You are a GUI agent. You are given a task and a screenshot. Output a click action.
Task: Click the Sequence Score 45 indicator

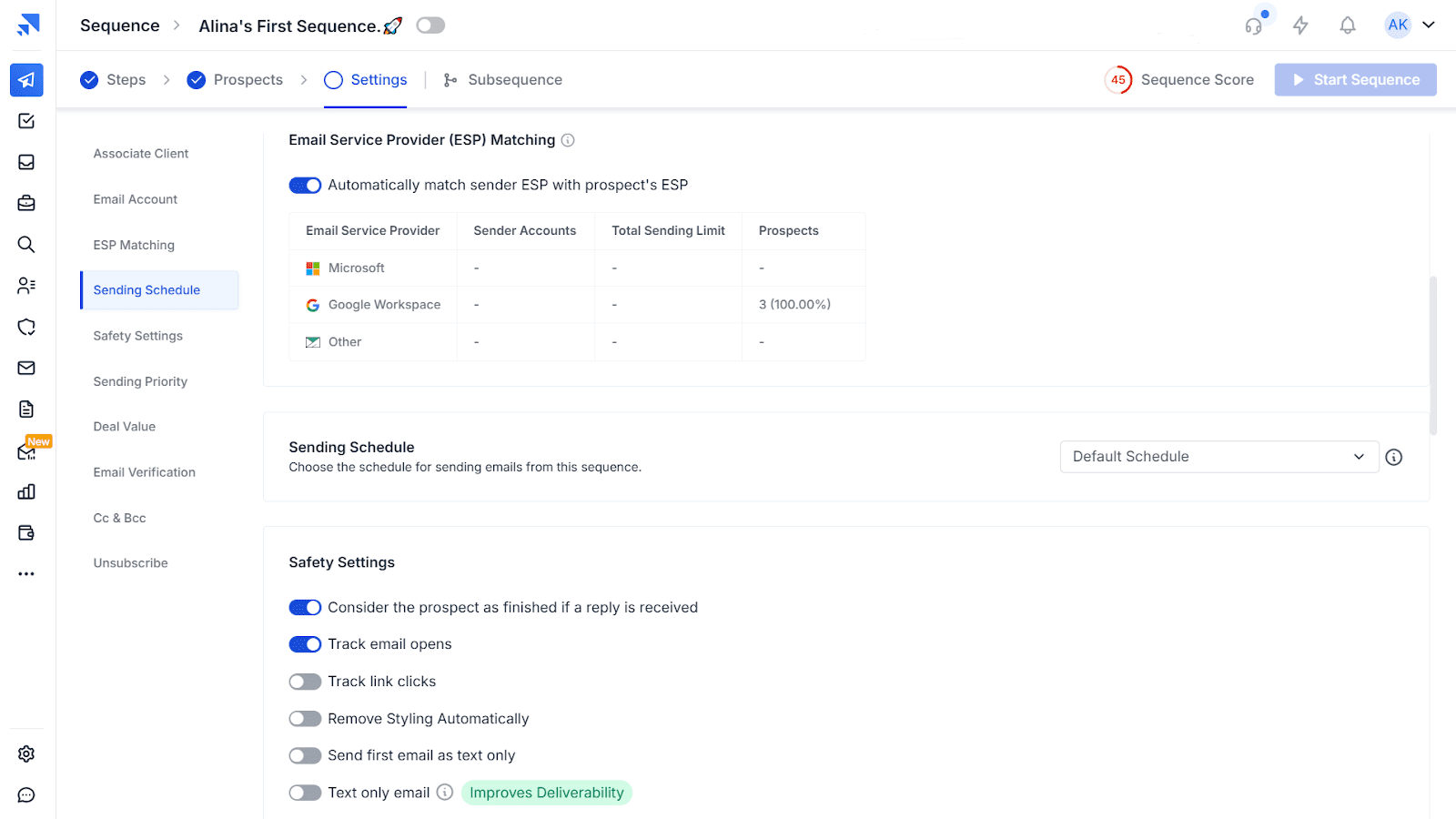[1118, 80]
